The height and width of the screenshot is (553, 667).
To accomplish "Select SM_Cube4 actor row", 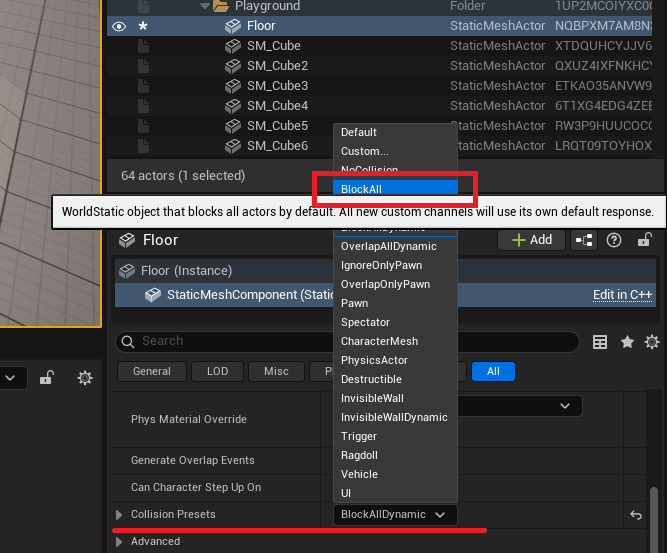I will 379,106.
